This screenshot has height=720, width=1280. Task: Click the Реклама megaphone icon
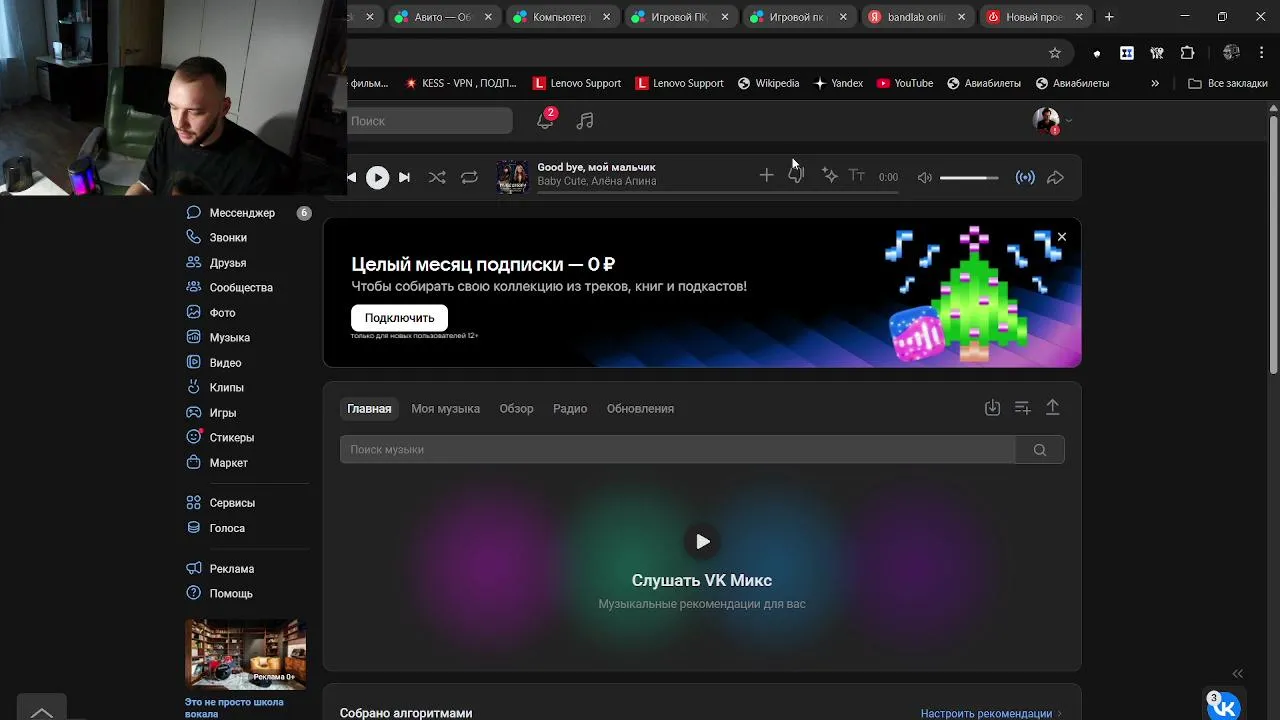(194, 568)
